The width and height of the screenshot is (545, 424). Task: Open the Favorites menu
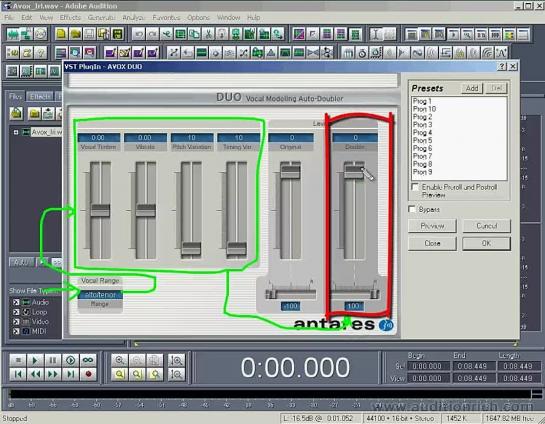166,18
